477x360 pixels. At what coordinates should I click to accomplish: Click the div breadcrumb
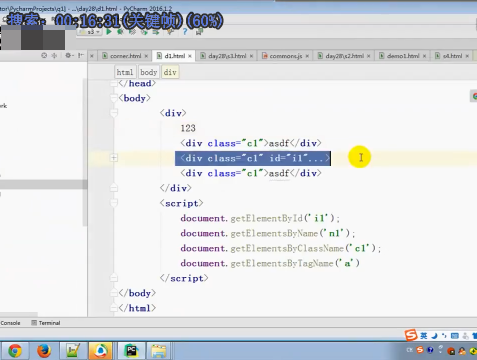[170, 72]
